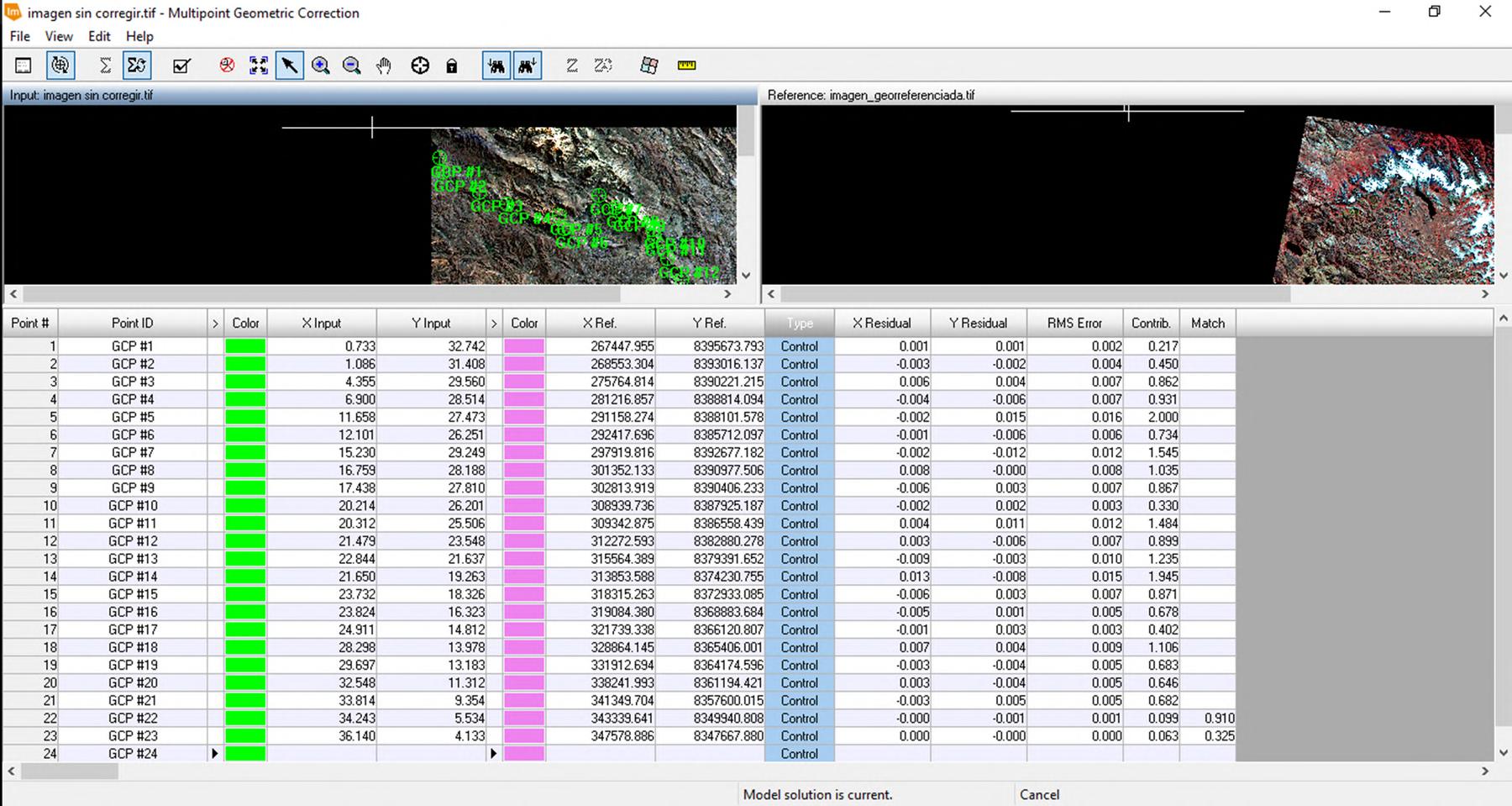Click the Contrib. column header
This screenshot has height=806, width=1512.
pyautogui.click(x=1151, y=323)
